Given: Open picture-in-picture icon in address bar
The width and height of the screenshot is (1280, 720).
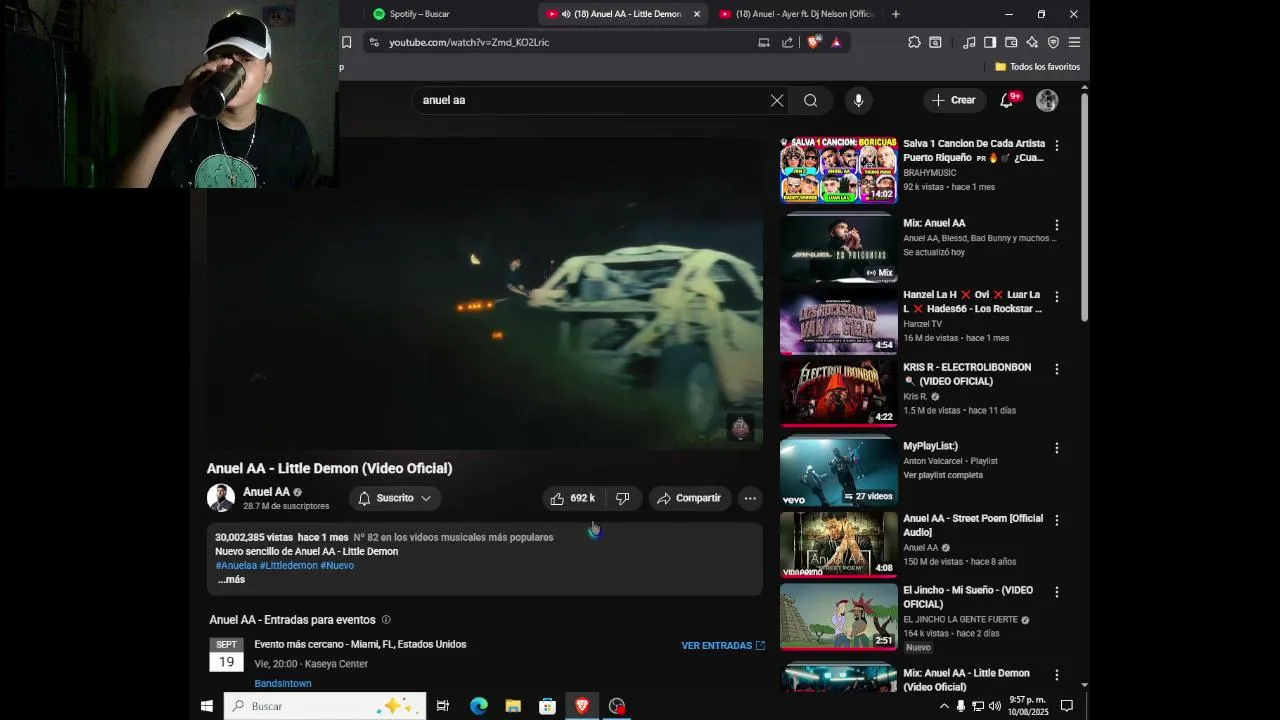Looking at the screenshot, I should coord(764,42).
